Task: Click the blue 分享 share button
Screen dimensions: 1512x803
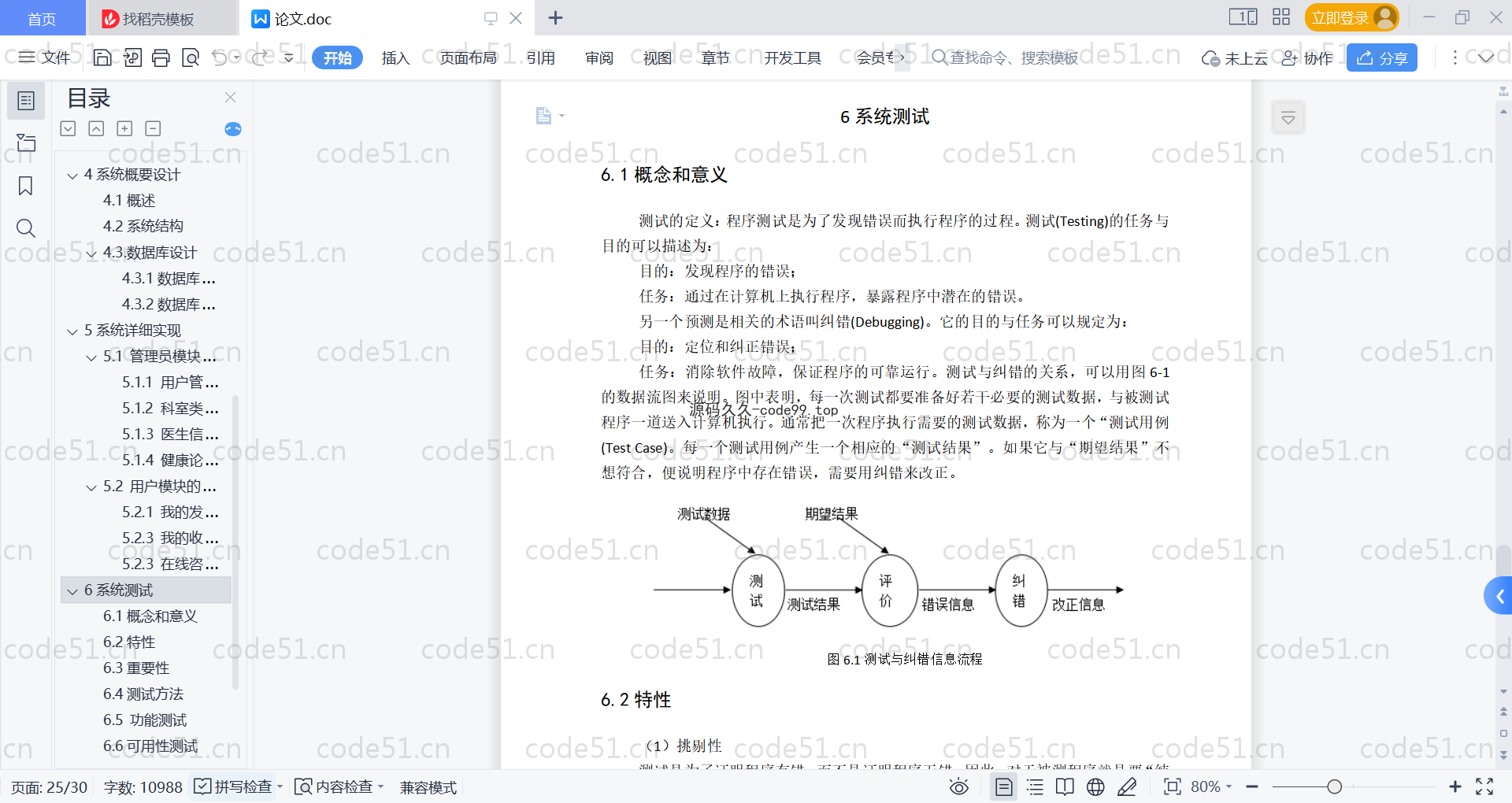Action: (1381, 57)
